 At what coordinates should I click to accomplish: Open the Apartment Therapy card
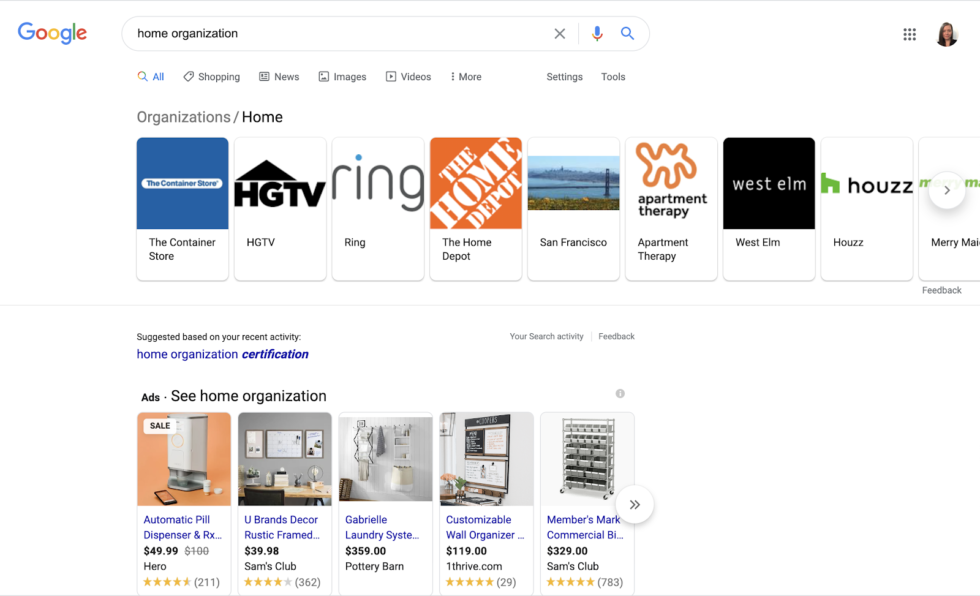pyautogui.click(x=671, y=209)
